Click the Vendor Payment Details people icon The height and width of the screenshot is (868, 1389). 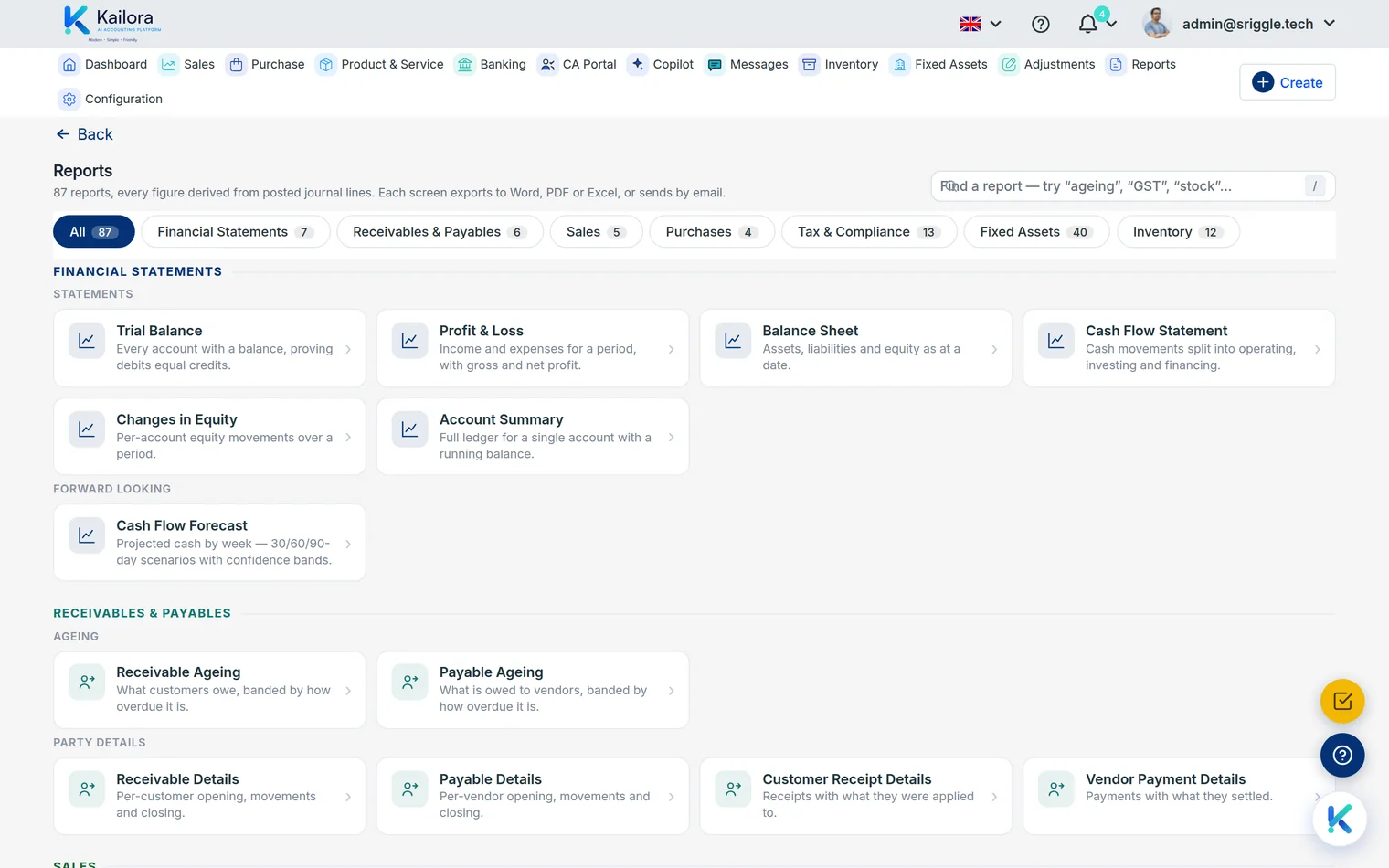coord(1056,789)
